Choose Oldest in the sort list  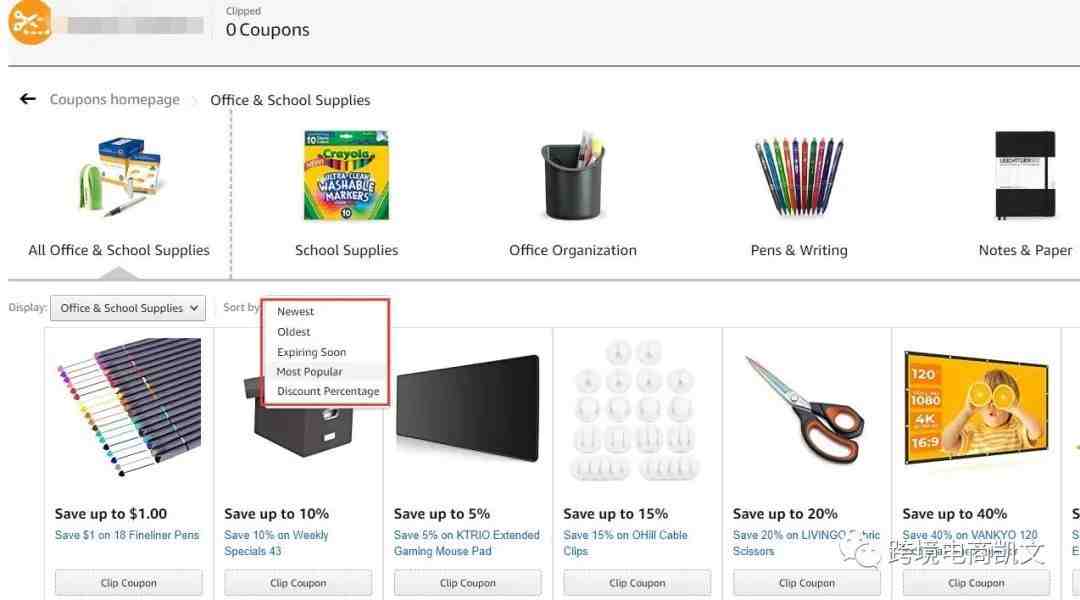coord(293,332)
